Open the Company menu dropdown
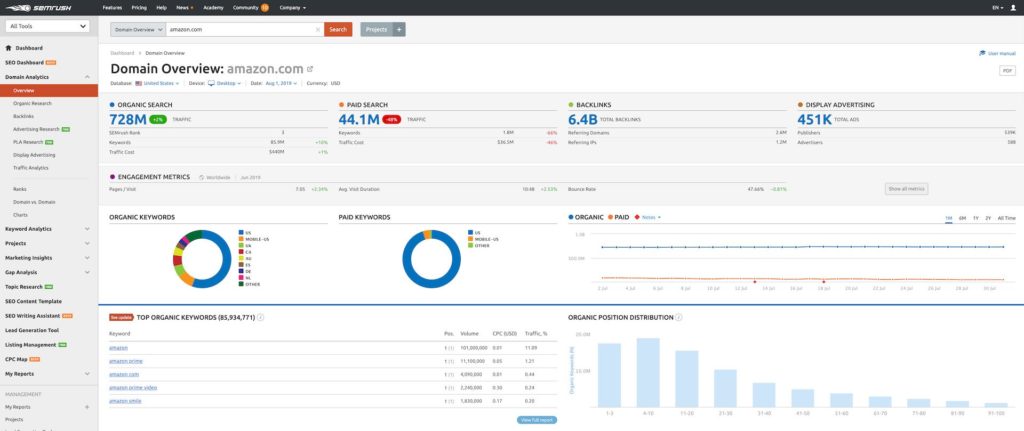The image size is (1024, 431). [292, 8]
